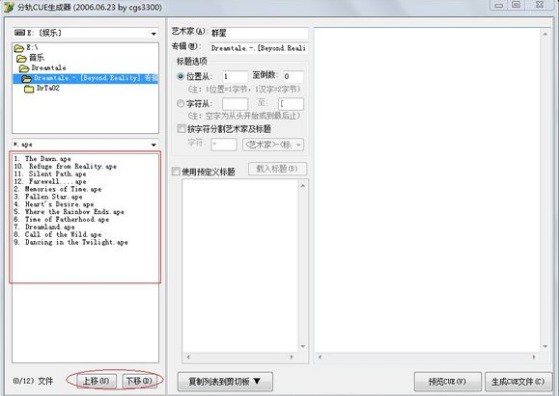Image resolution: width=560 pixels, height=396 pixels.
Task: Click the 至倒数 end position field
Action: coord(293,76)
